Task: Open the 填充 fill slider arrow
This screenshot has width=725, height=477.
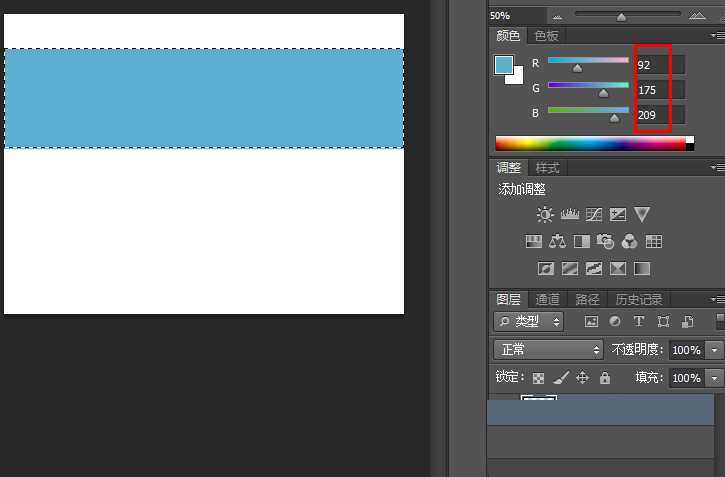Action: click(714, 378)
